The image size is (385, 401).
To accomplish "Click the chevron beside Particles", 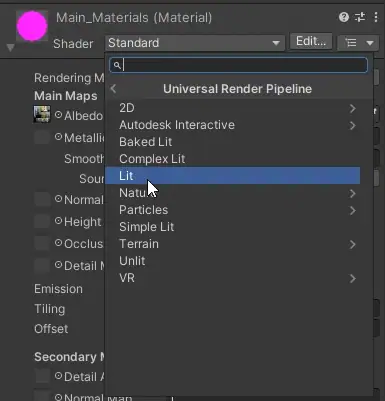I will (x=353, y=210).
